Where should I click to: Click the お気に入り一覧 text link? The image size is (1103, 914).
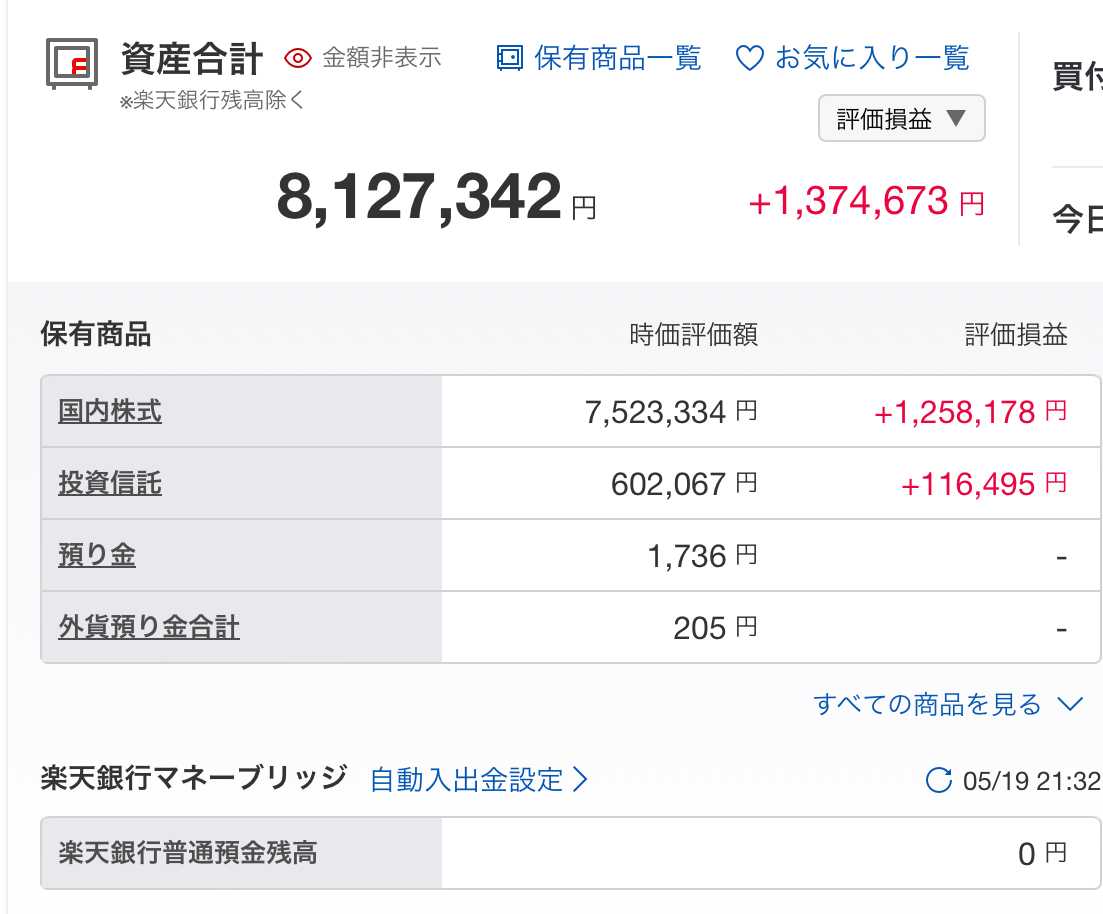[872, 58]
